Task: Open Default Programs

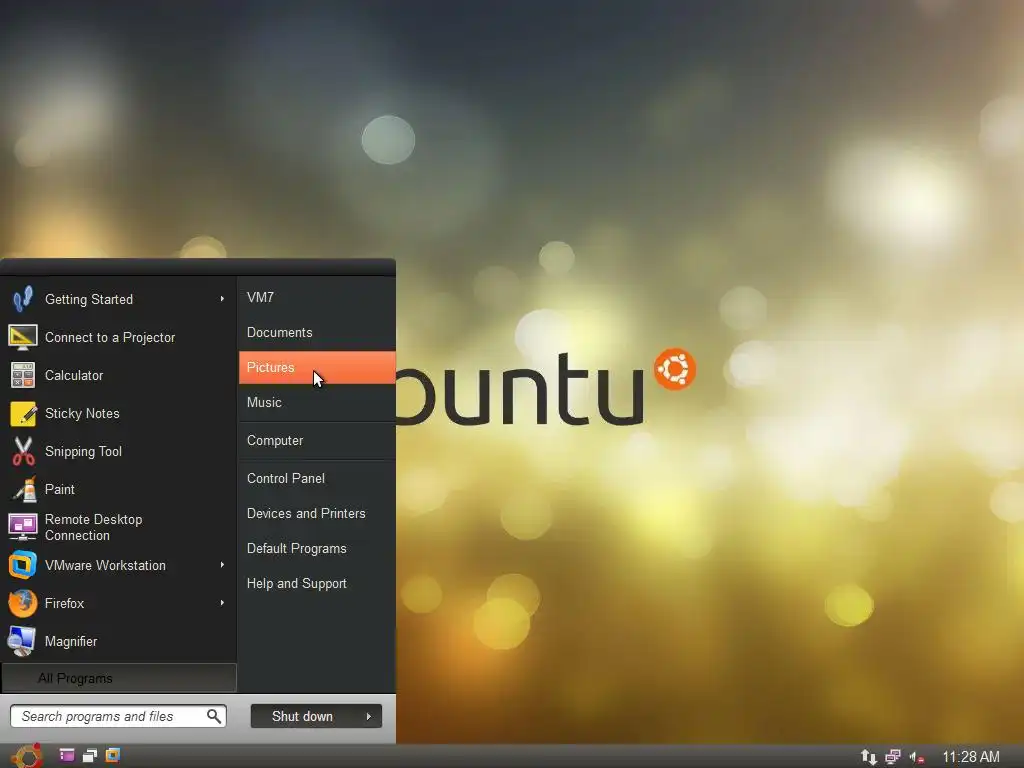Action: 317,549
